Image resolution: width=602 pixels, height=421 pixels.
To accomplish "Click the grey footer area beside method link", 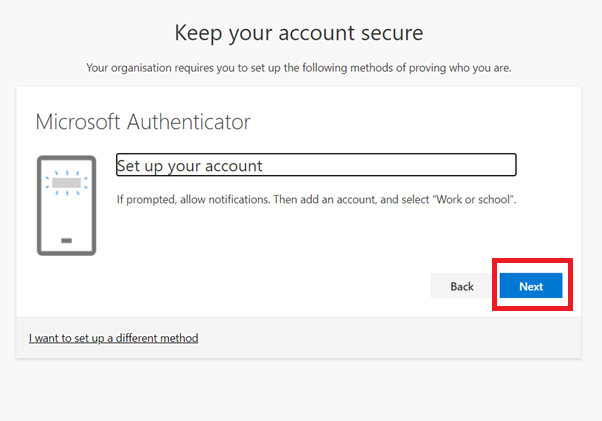I will click(x=384, y=338).
